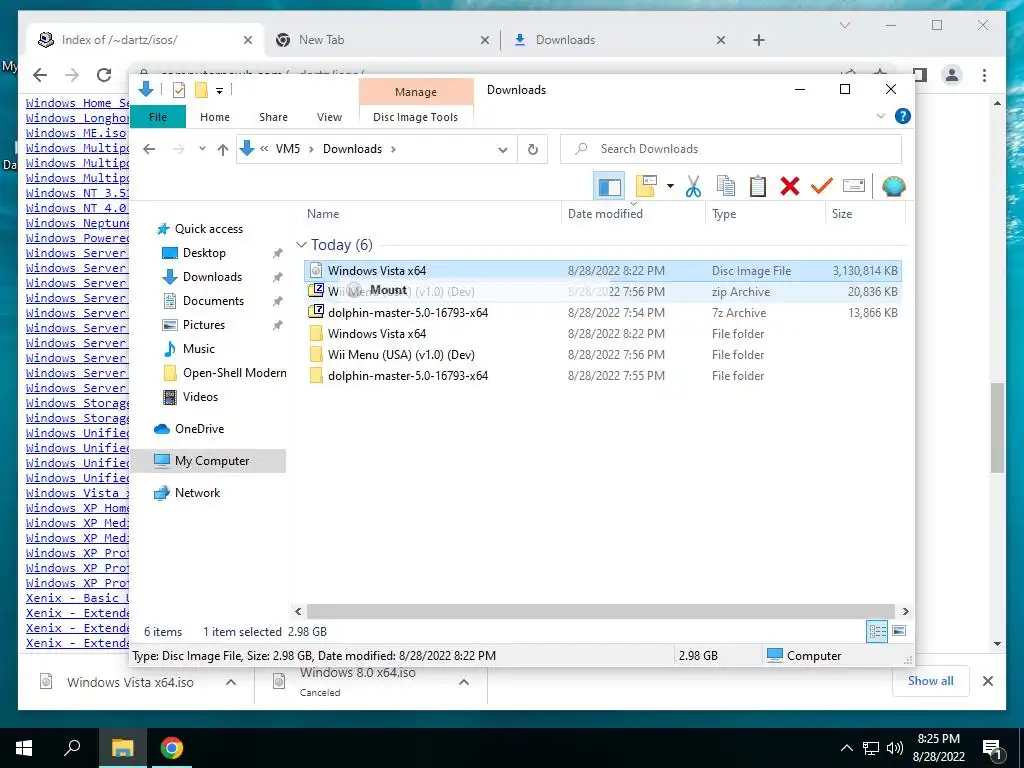This screenshot has height=768, width=1024.
Task: Open Music in navigation pane
Action: pos(199,349)
